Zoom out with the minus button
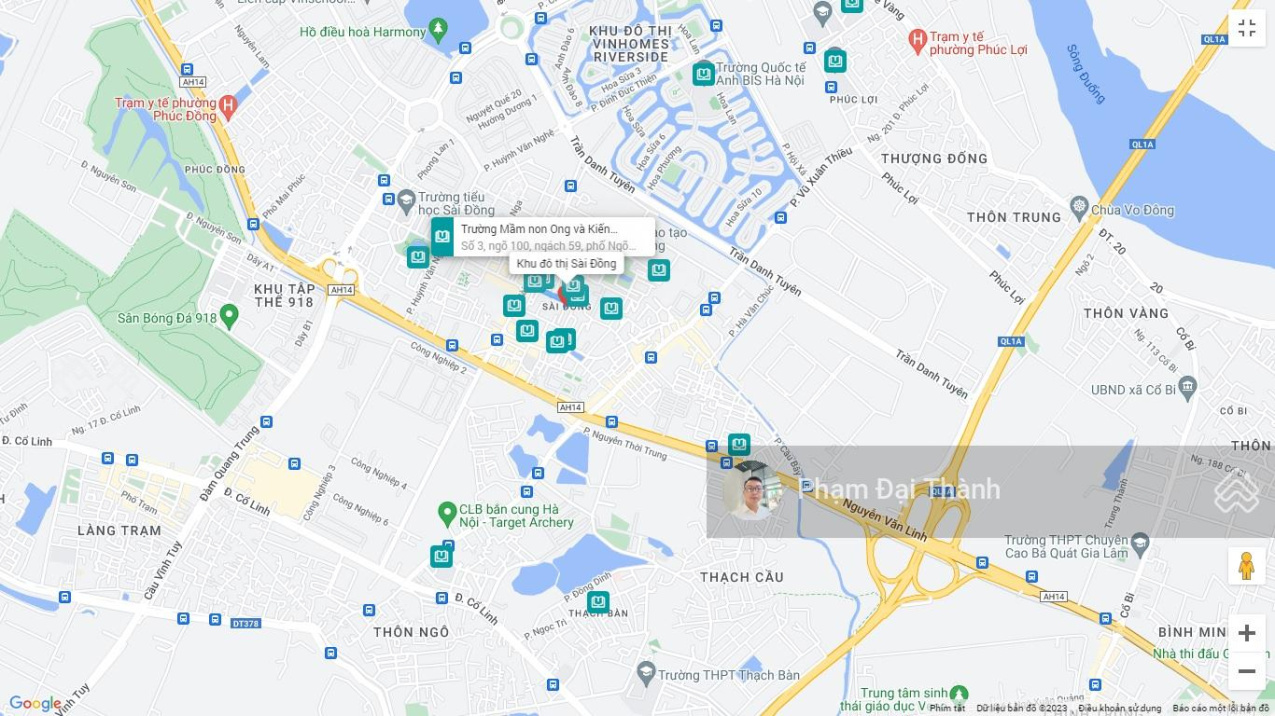The width and height of the screenshot is (1275, 716). (x=1246, y=671)
